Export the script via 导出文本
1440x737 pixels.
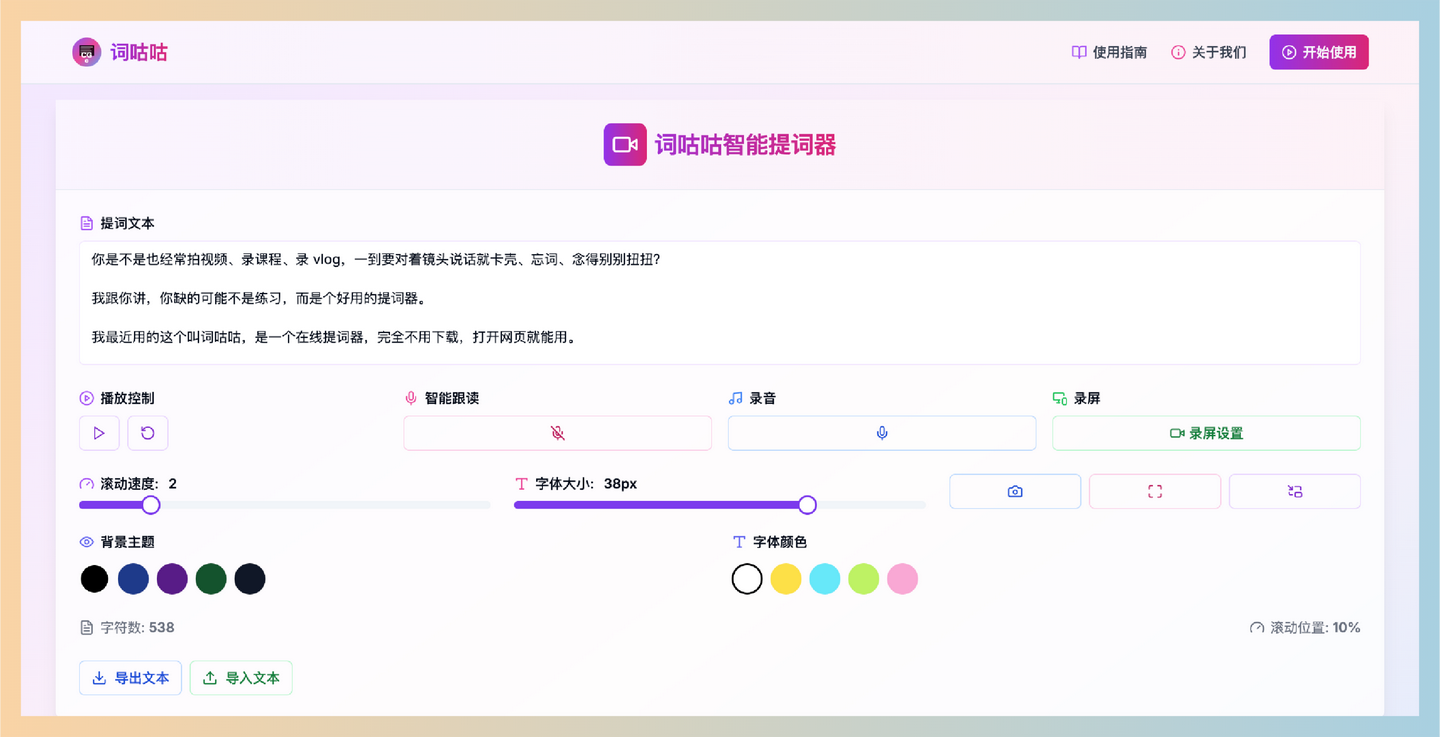pos(130,677)
